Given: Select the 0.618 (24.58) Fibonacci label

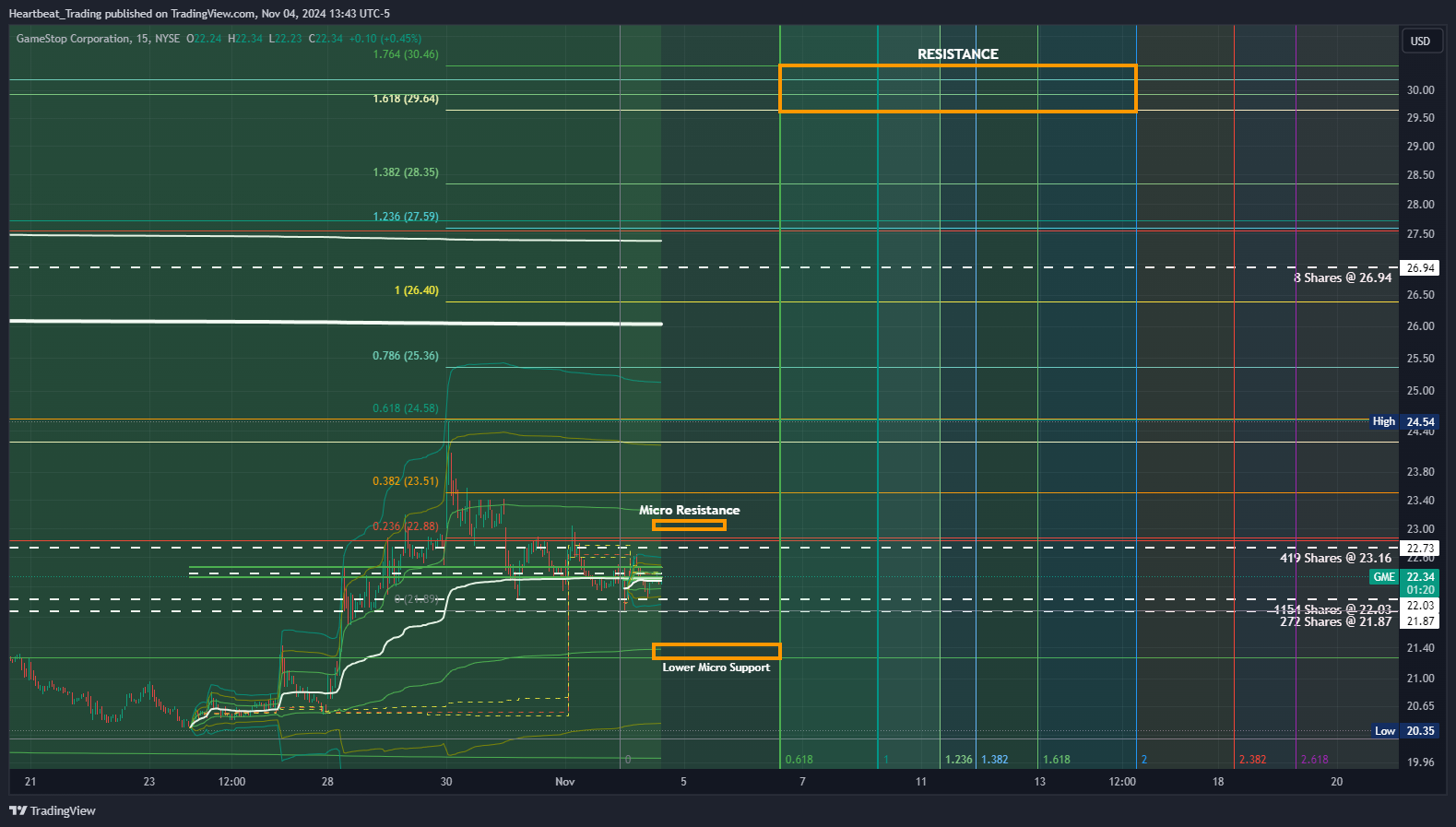Looking at the screenshot, I should (x=406, y=408).
